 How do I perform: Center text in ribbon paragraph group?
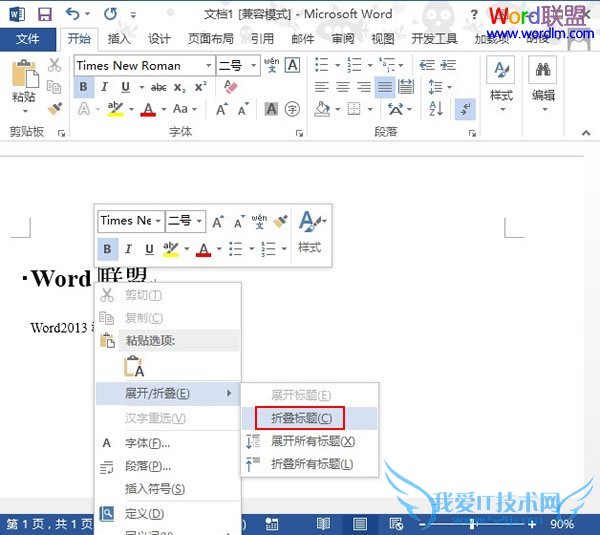click(343, 87)
